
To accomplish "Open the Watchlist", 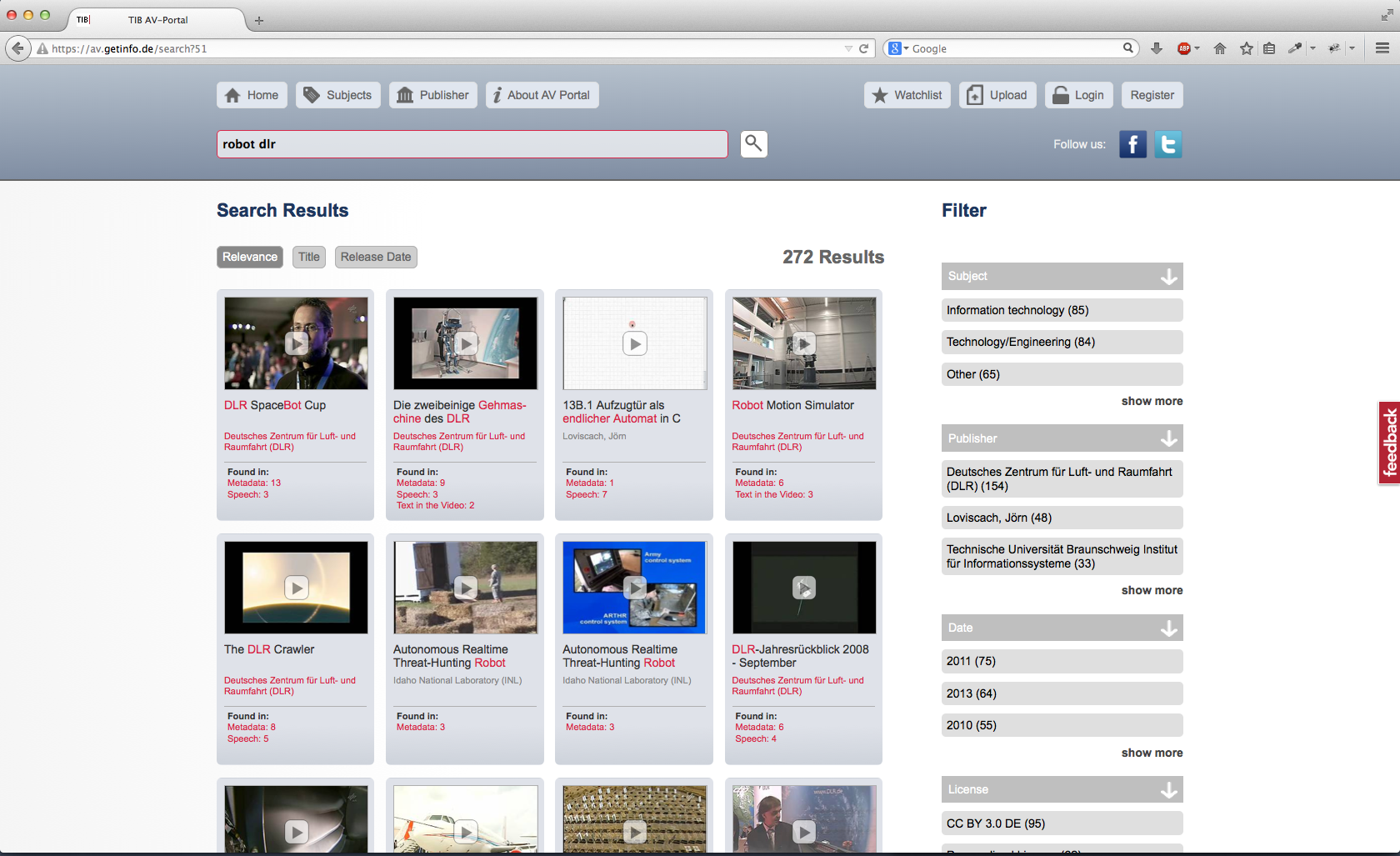I will point(907,95).
